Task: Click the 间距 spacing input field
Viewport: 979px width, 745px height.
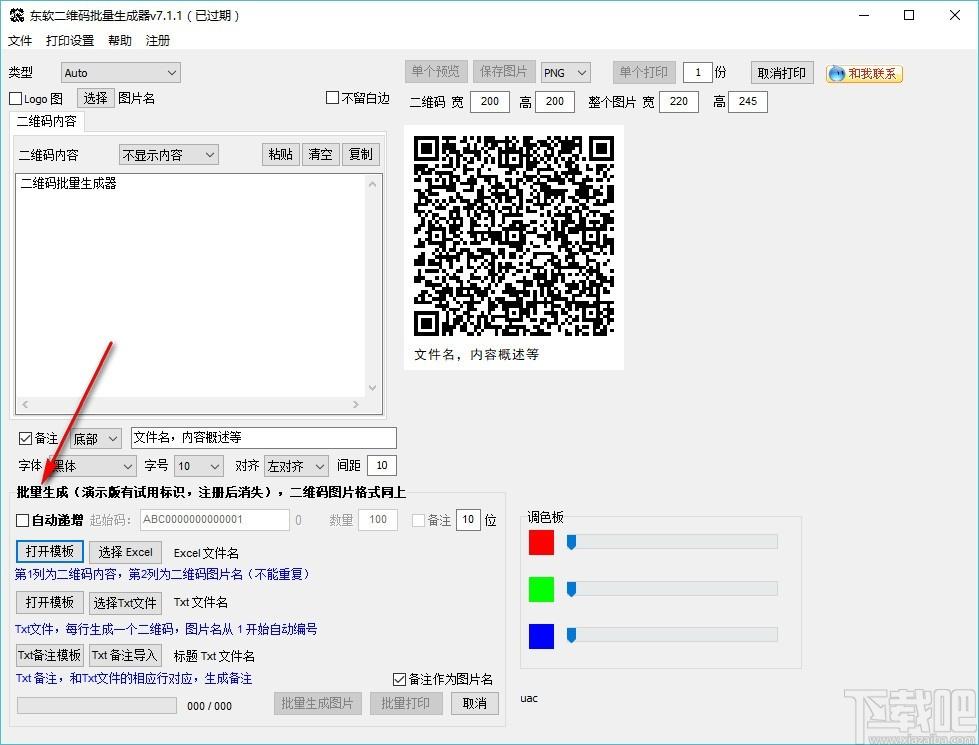Action: pos(382,465)
